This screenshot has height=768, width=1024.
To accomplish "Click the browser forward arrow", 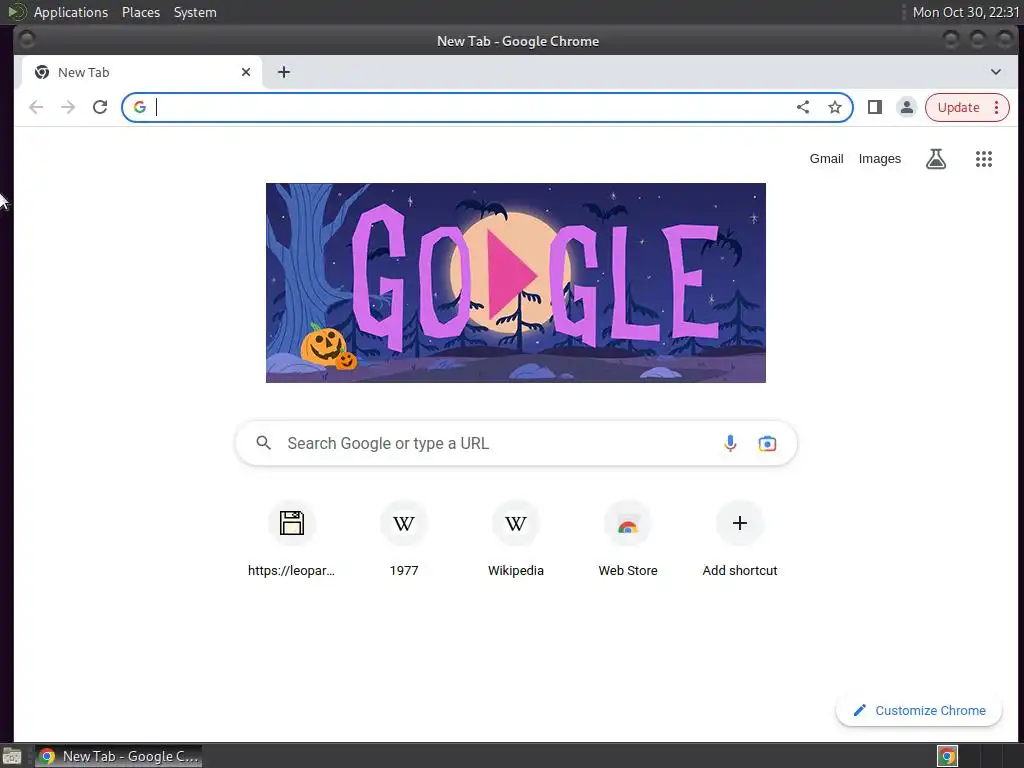I will coord(68,107).
